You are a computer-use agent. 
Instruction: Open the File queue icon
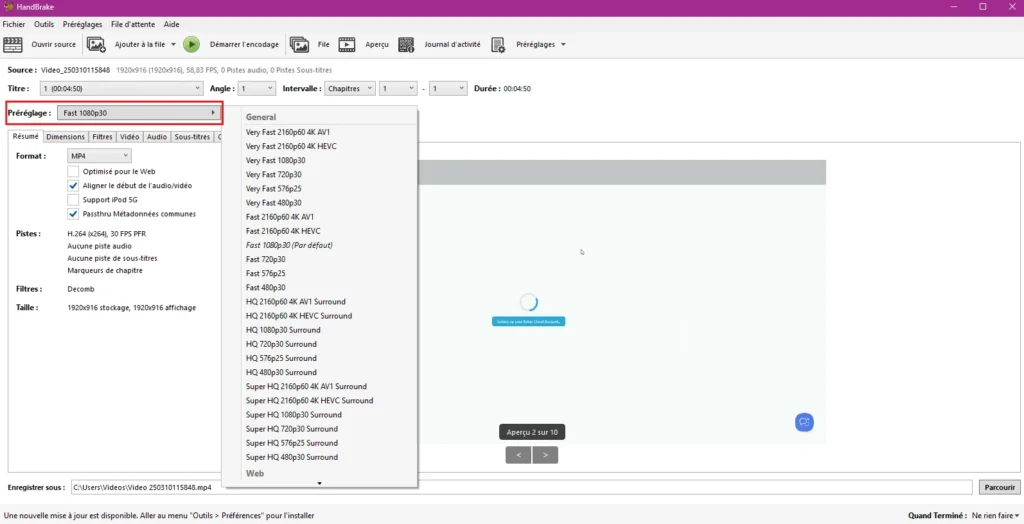tap(299, 44)
